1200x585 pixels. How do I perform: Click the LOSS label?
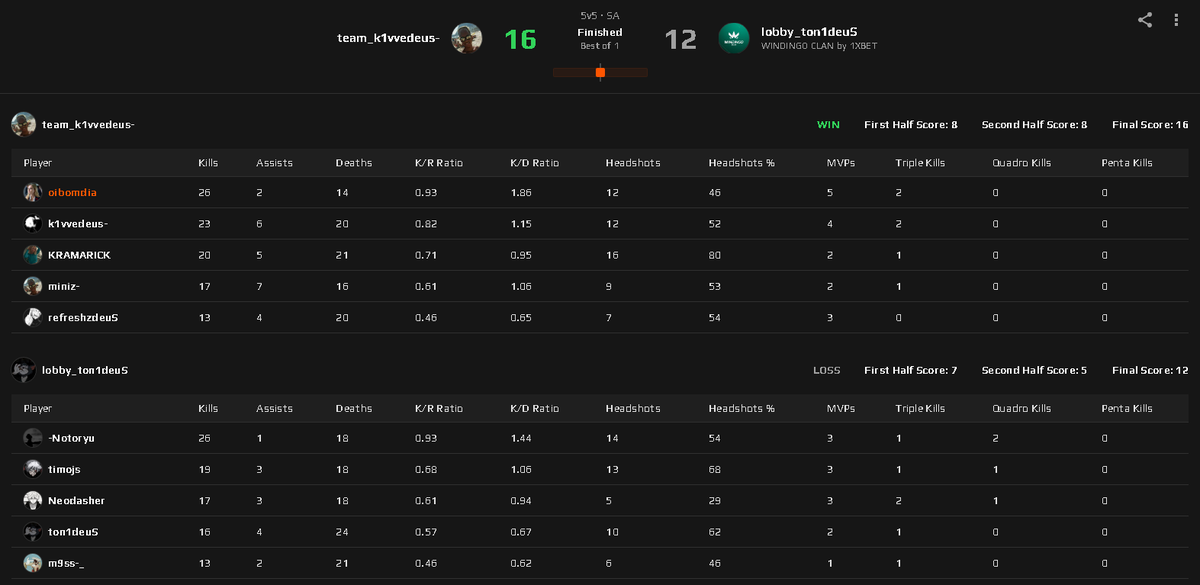(827, 370)
